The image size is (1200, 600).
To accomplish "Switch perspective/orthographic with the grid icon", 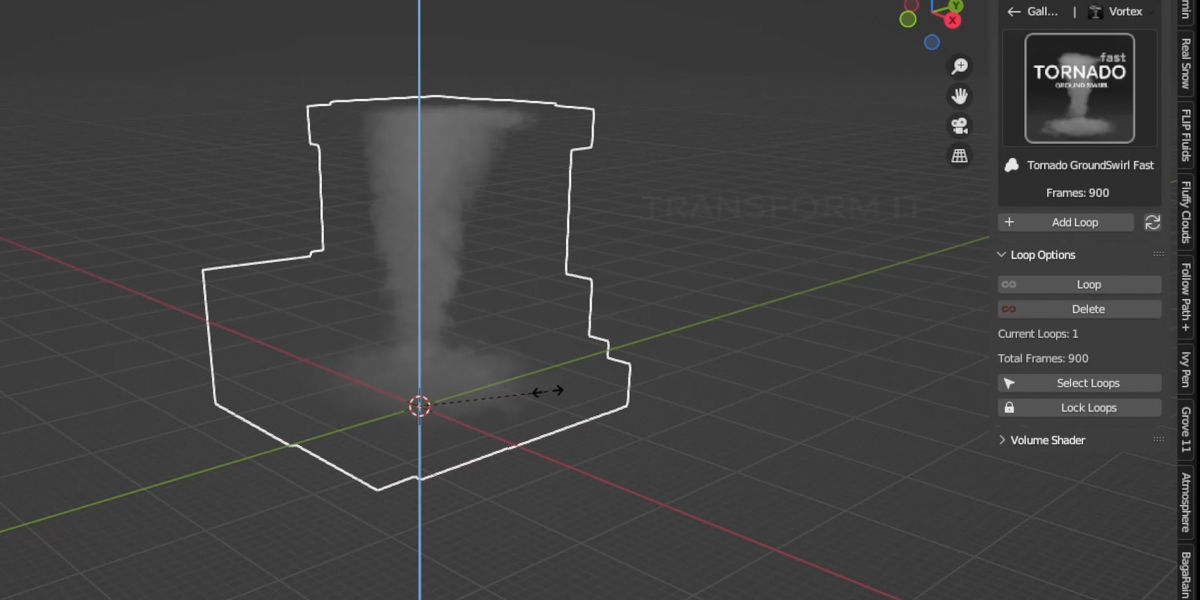I will (959, 156).
